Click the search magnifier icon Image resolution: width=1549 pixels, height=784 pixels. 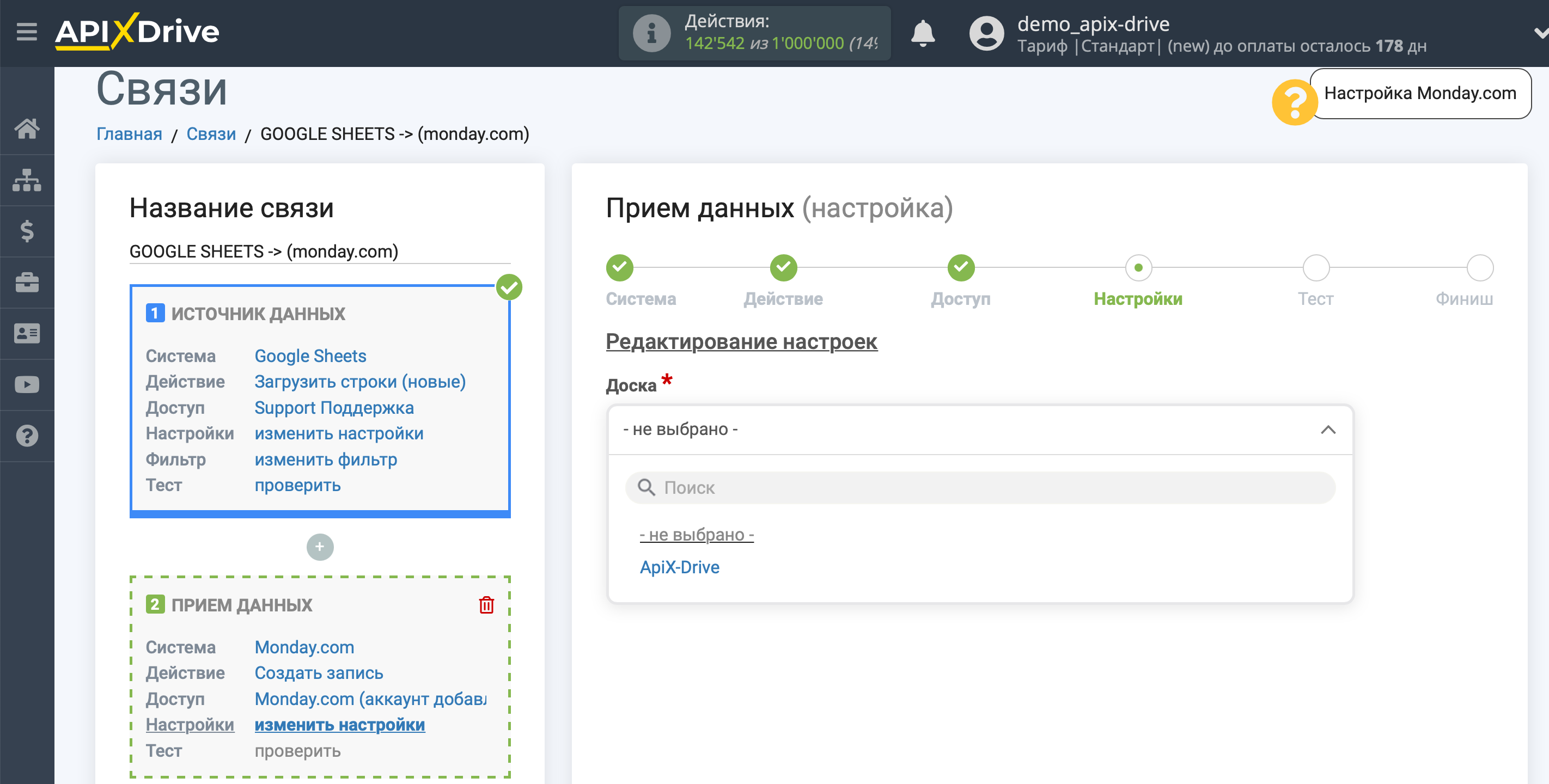pyautogui.click(x=646, y=488)
